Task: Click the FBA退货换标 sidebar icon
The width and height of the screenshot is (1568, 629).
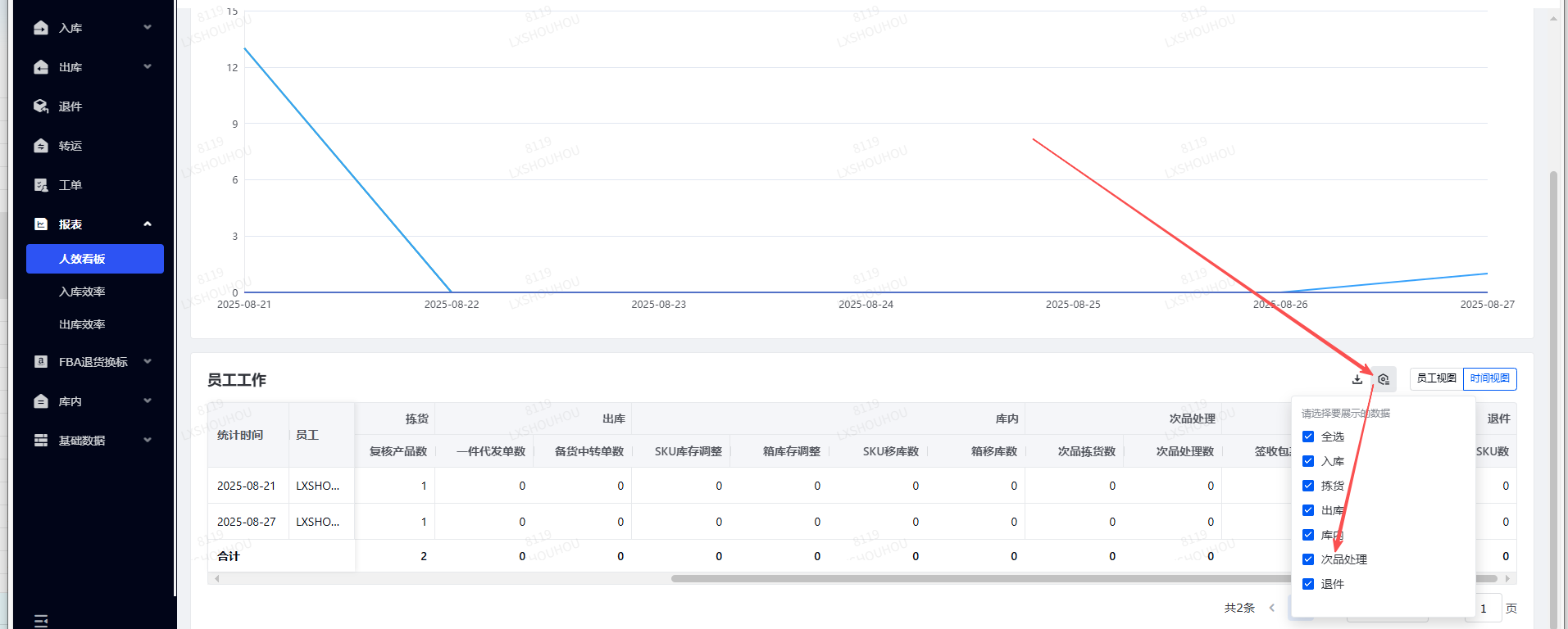Action: pos(41,362)
